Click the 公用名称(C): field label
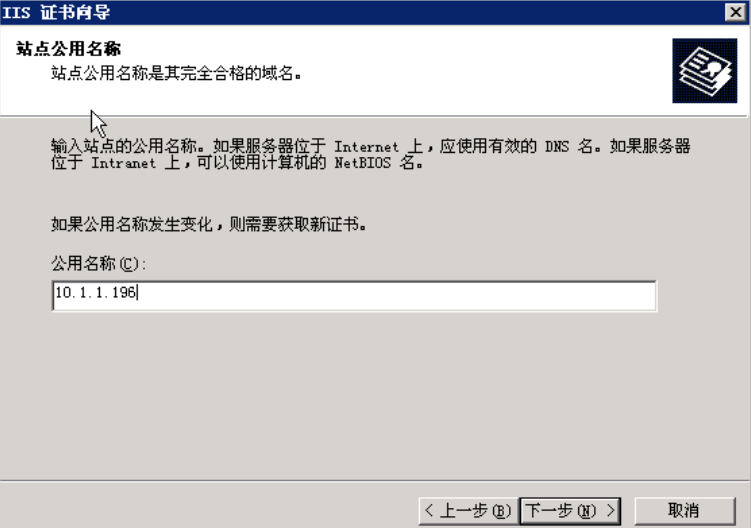This screenshot has width=751, height=528. click(98, 264)
